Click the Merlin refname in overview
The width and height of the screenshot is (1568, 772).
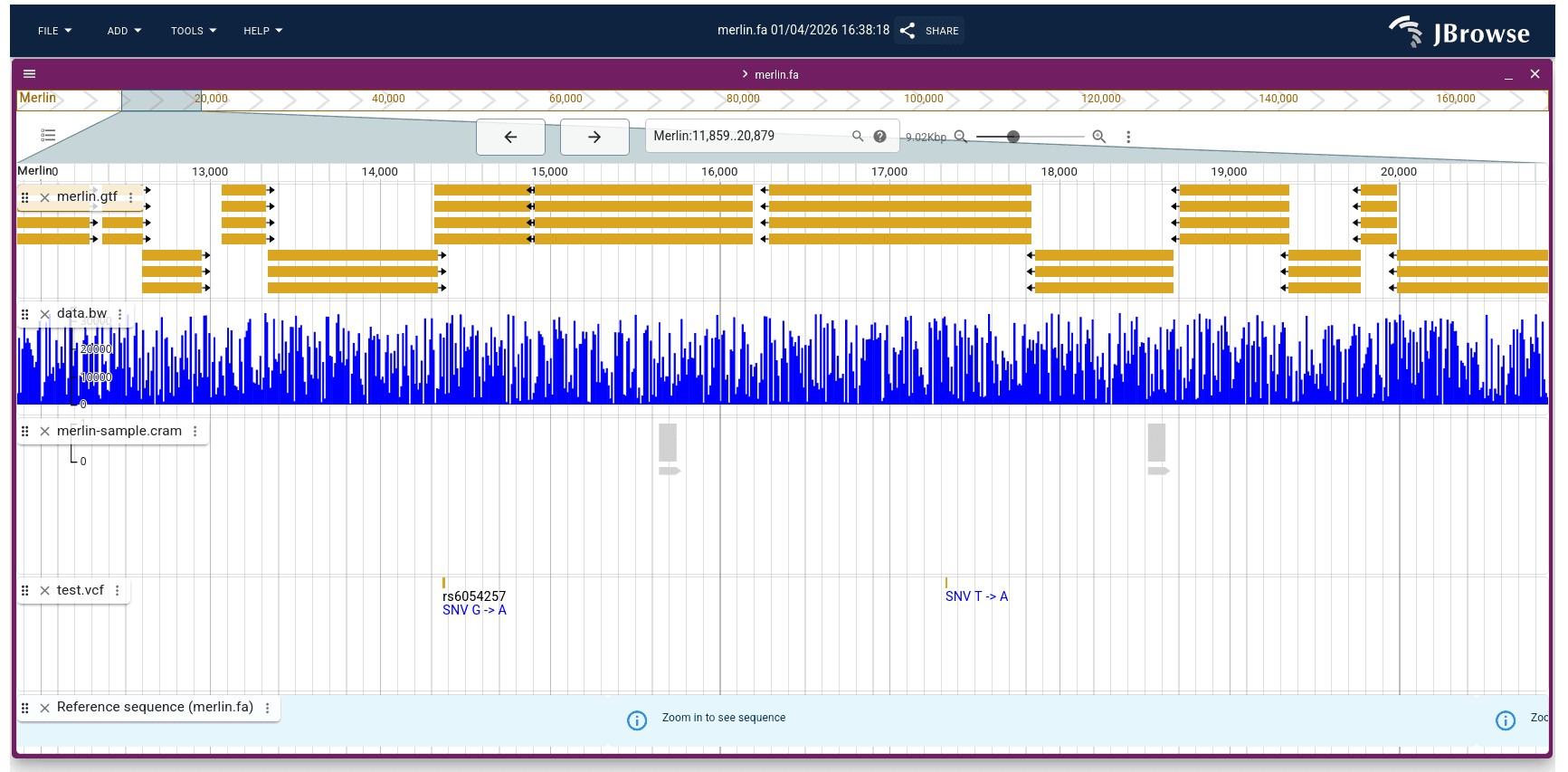pyautogui.click(x=38, y=98)
